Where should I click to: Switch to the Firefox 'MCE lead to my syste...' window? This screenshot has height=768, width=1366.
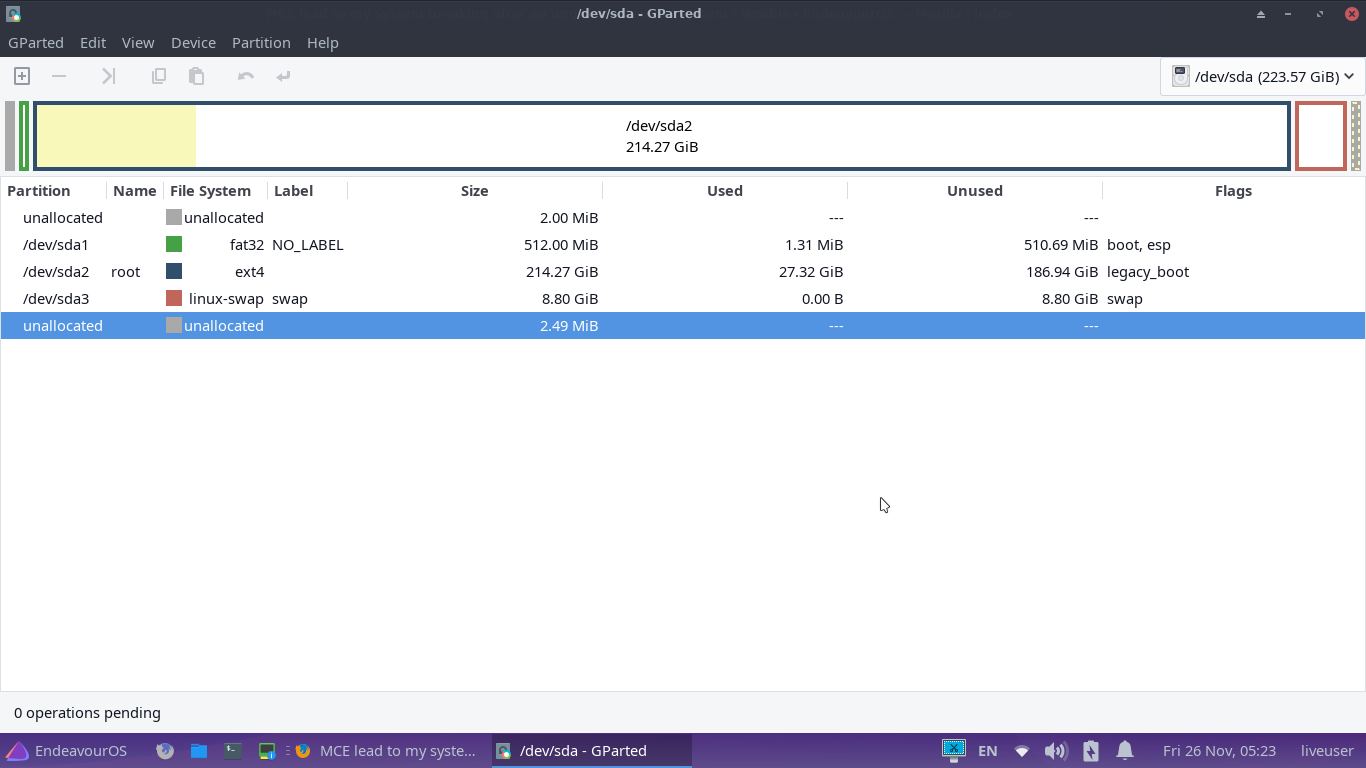coord(386,751)
